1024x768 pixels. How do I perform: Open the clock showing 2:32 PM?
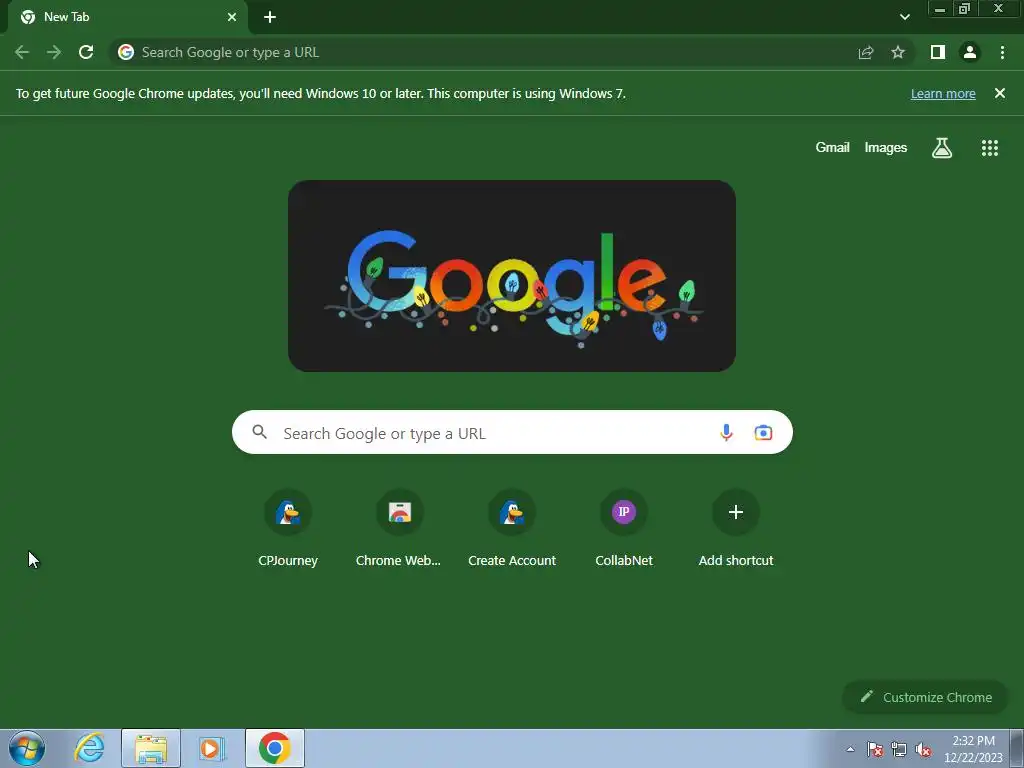973,749
